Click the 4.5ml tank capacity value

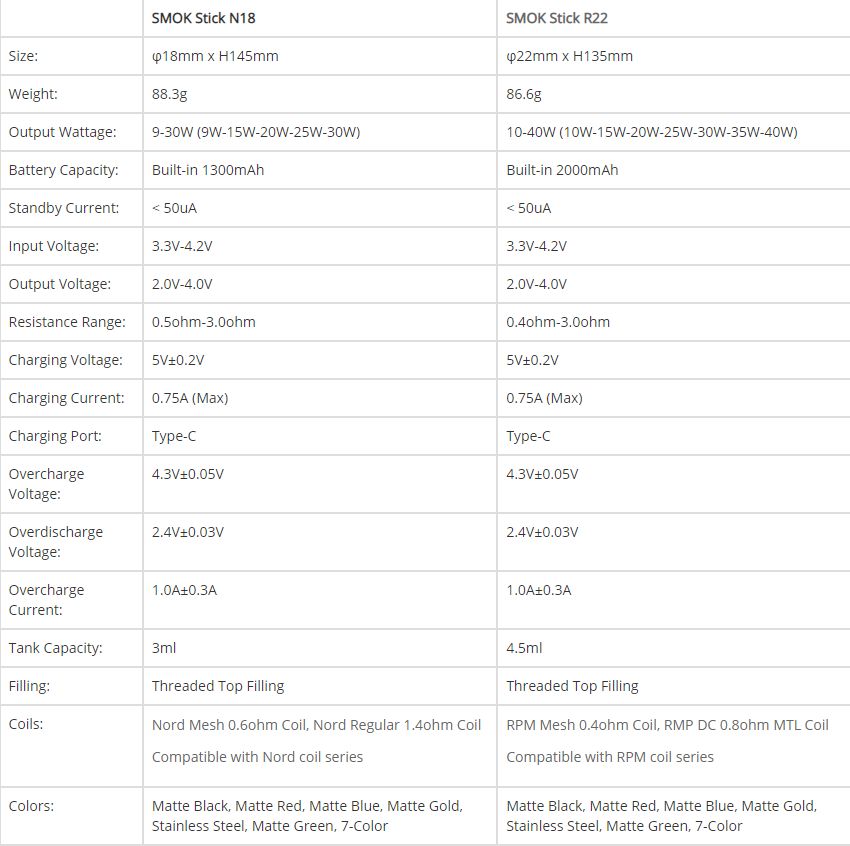524,648
